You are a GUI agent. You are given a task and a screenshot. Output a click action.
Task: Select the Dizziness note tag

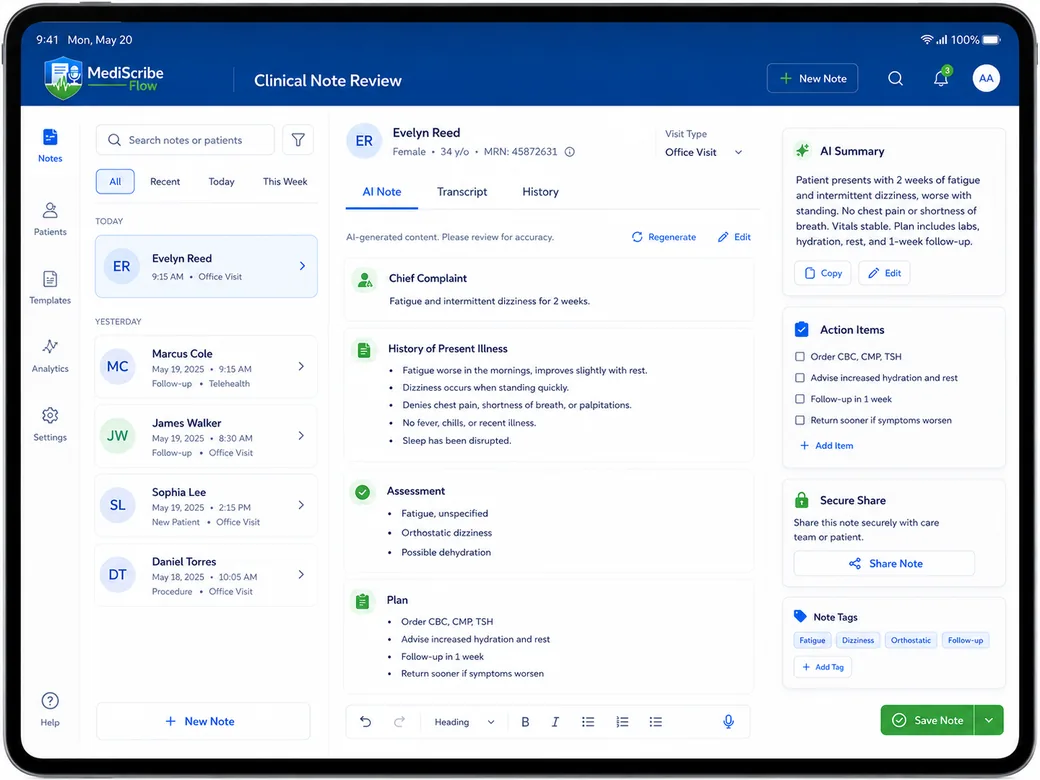pyautogui.click(x=858, y=641)
